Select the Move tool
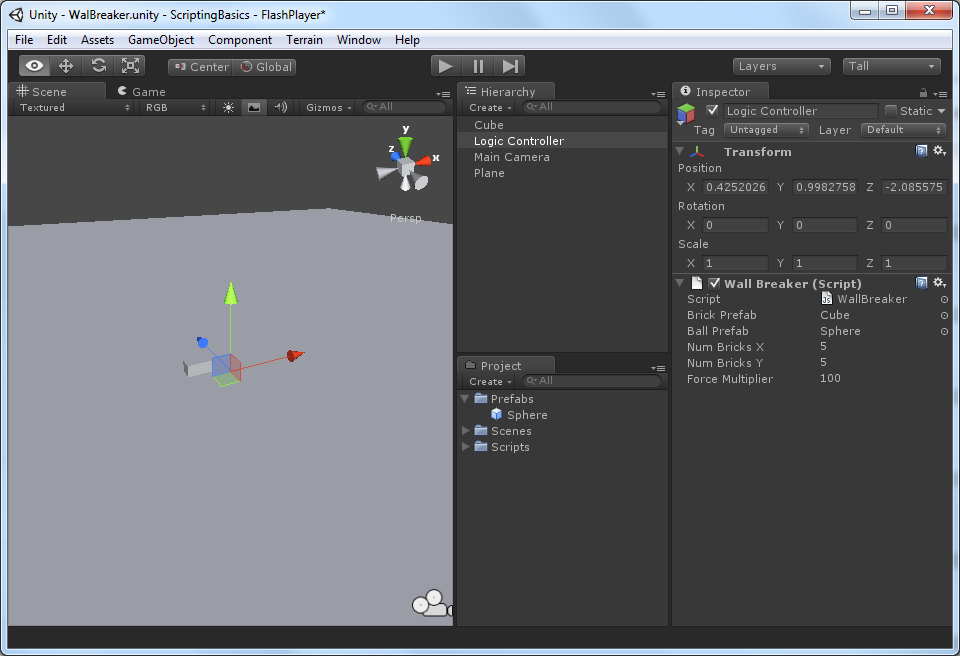 click(x=66, y=66)
